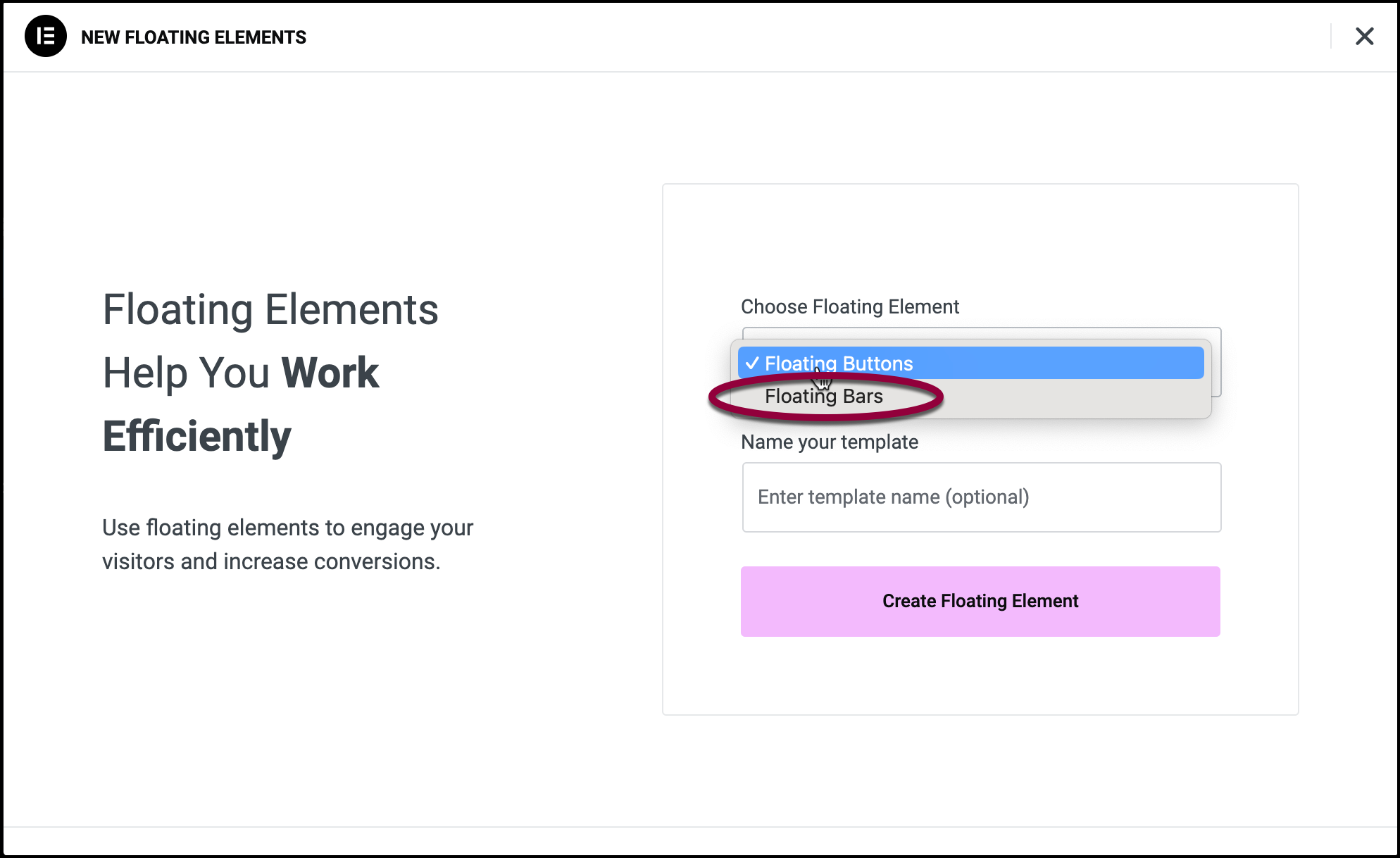Click the bold Work heading word
The height and width of the screenshot is (858, 1400).
click(x=330, y=373)
